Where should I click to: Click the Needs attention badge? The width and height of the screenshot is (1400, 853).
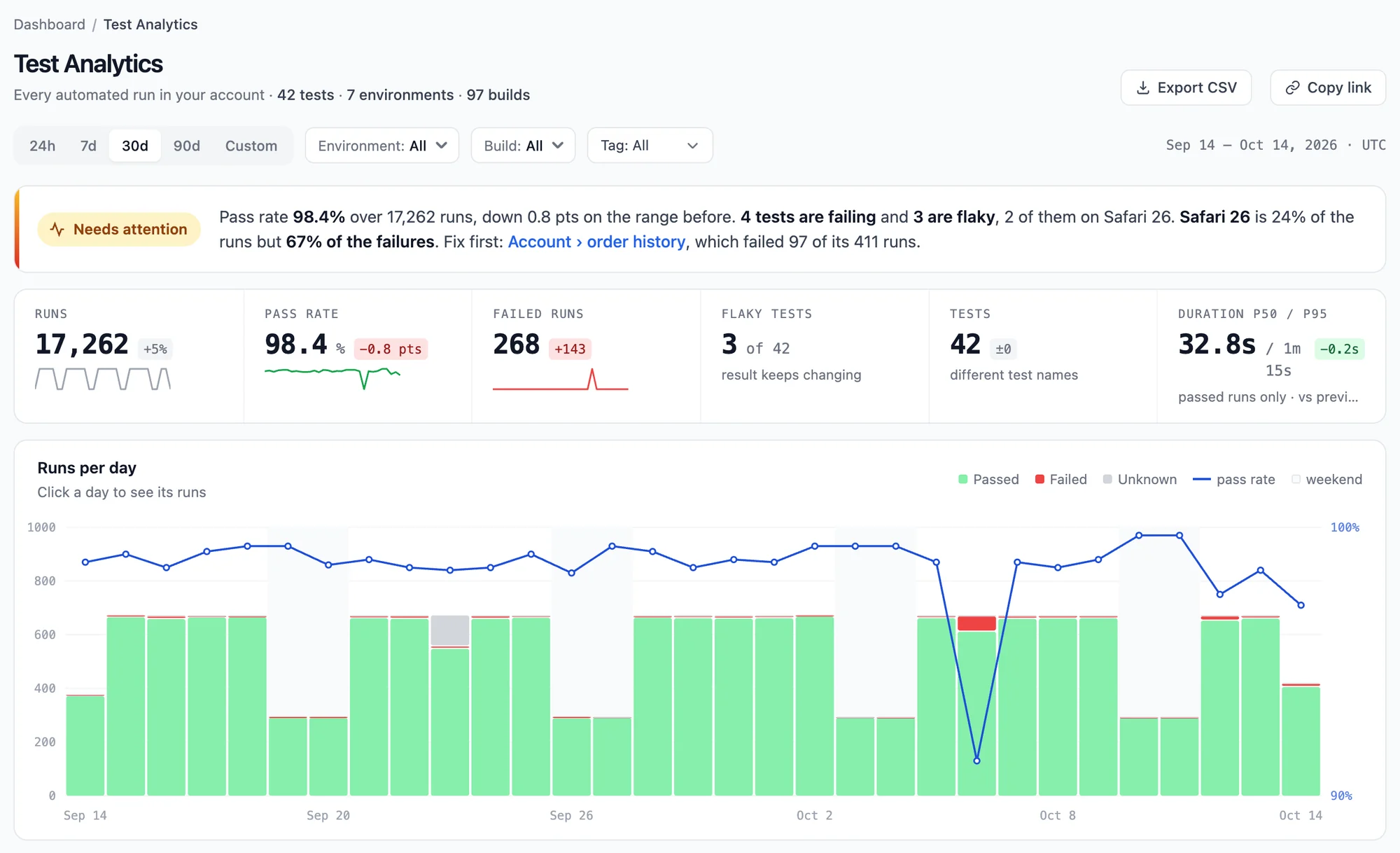[119, 229]
